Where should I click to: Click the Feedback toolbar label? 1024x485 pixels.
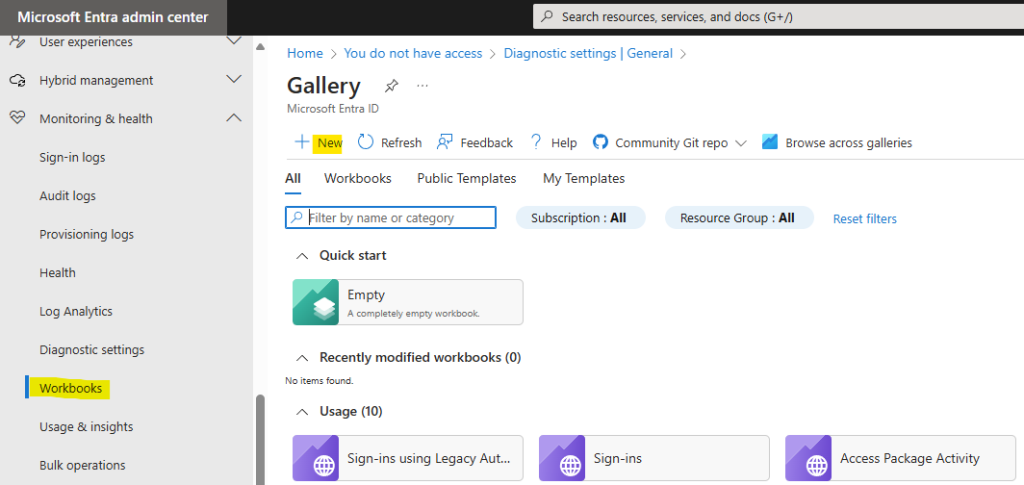click(x=487, y=143)
